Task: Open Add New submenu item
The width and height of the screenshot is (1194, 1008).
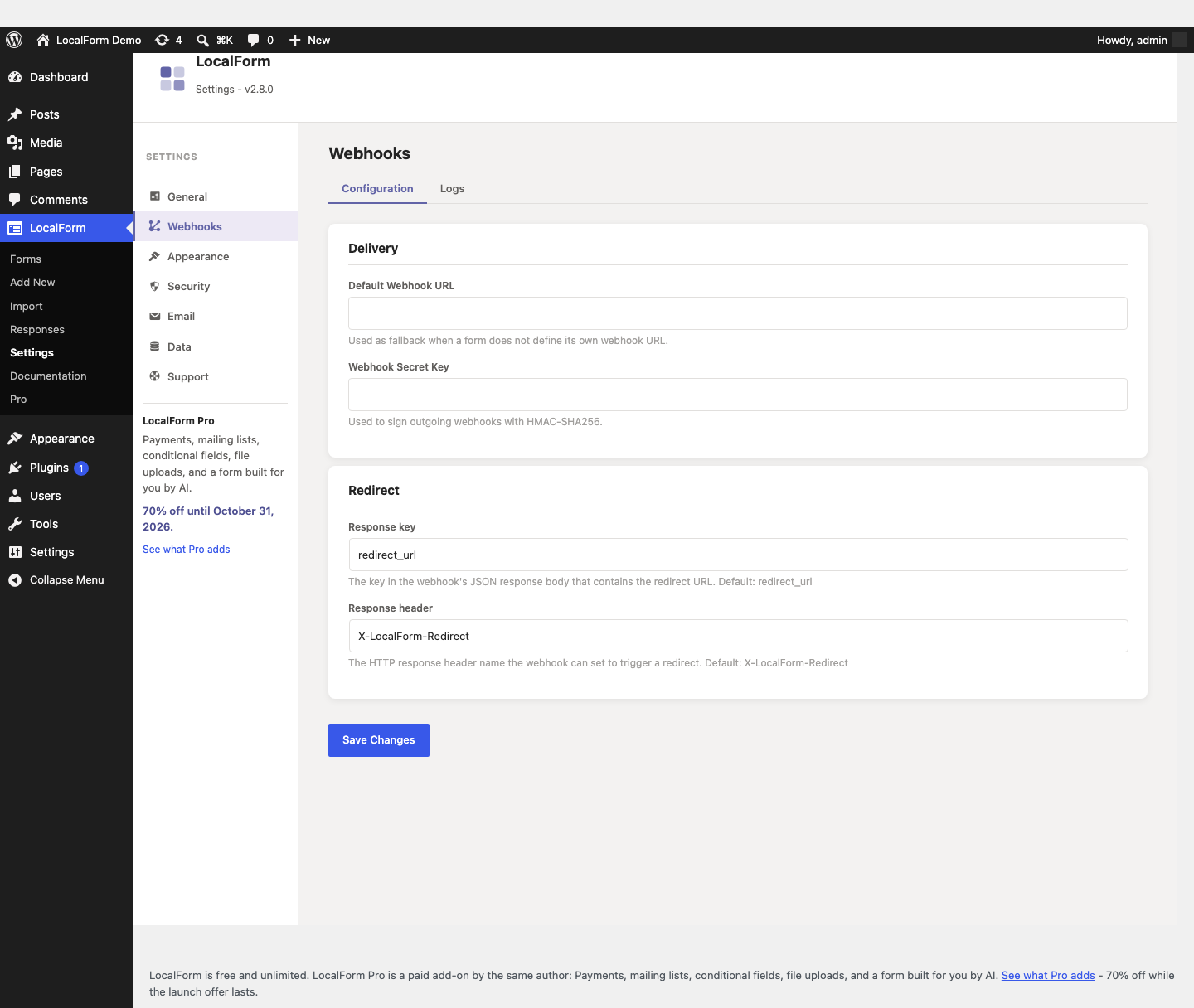Action: click(32, 283)
